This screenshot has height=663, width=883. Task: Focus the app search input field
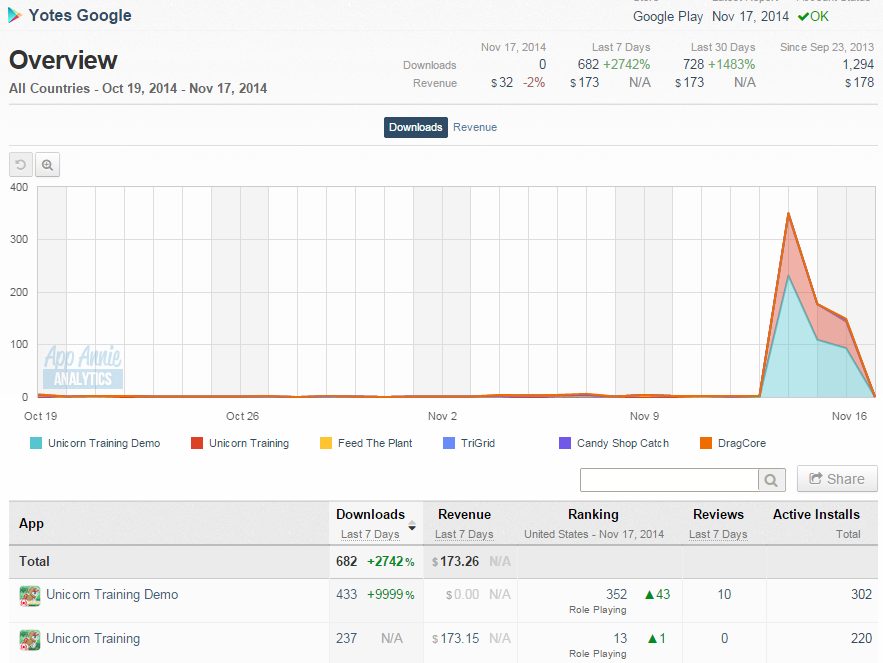(x=669, y=480)
